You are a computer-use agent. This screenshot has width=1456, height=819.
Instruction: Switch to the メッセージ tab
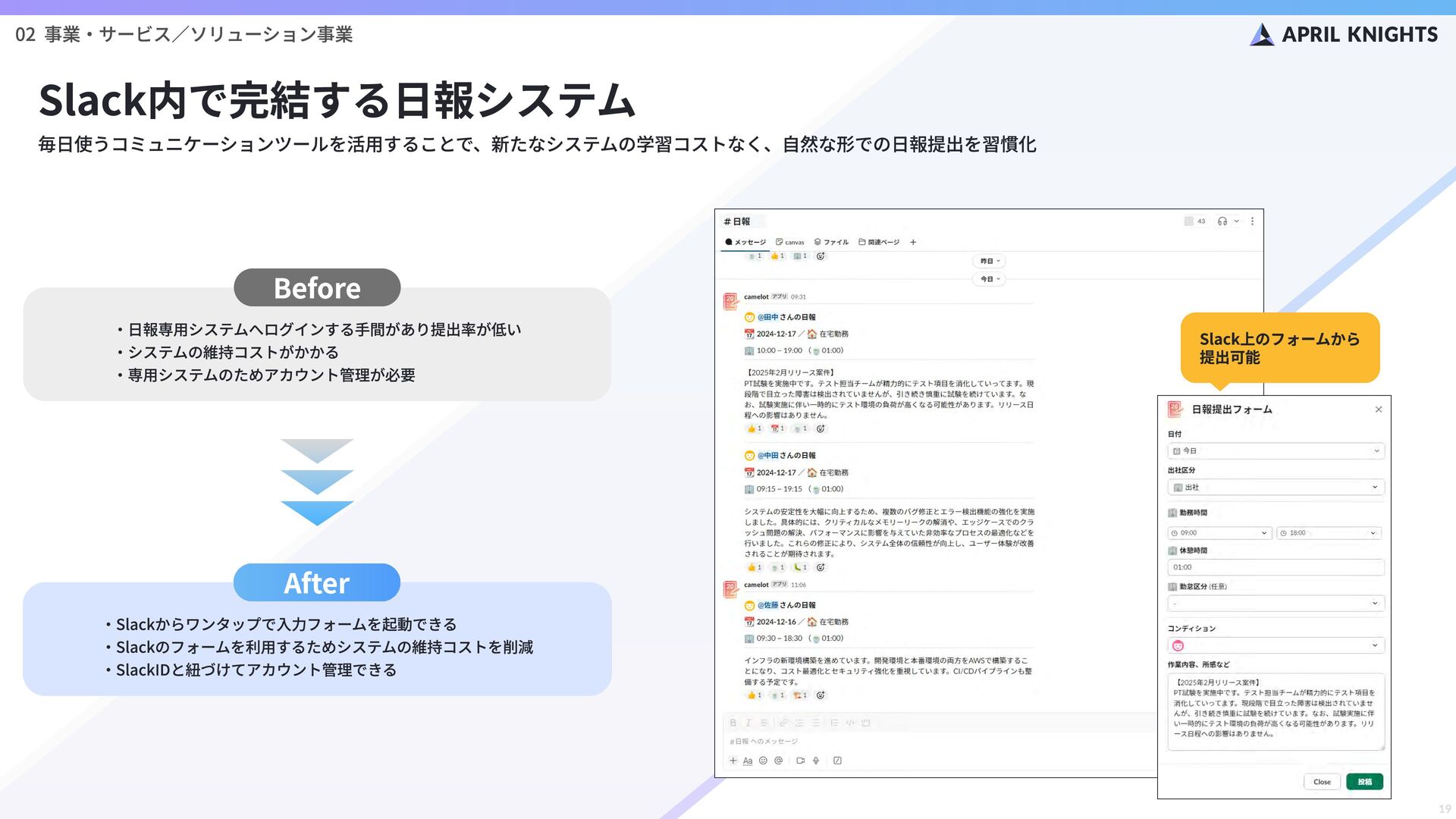[x=745, y=242]
